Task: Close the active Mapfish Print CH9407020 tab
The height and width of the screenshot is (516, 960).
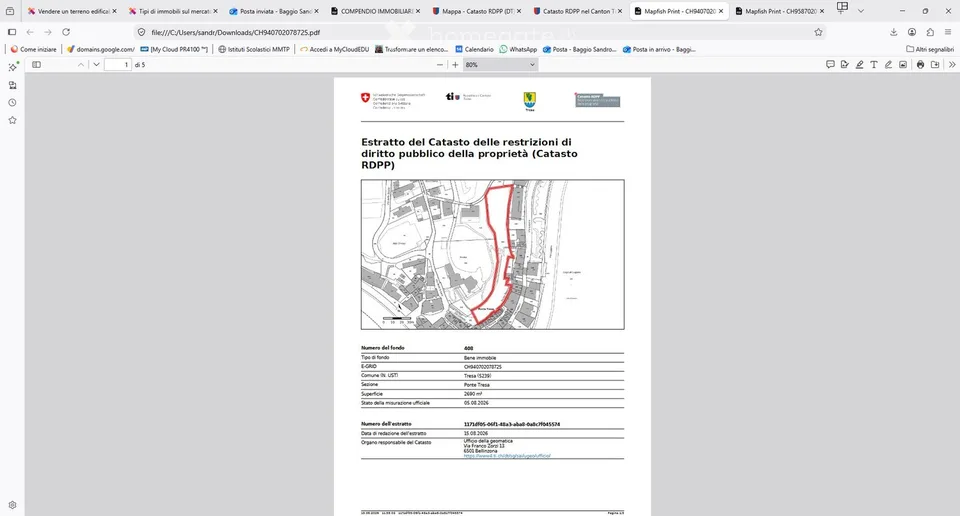Action: pyautogui.click(x=721, y=11)
